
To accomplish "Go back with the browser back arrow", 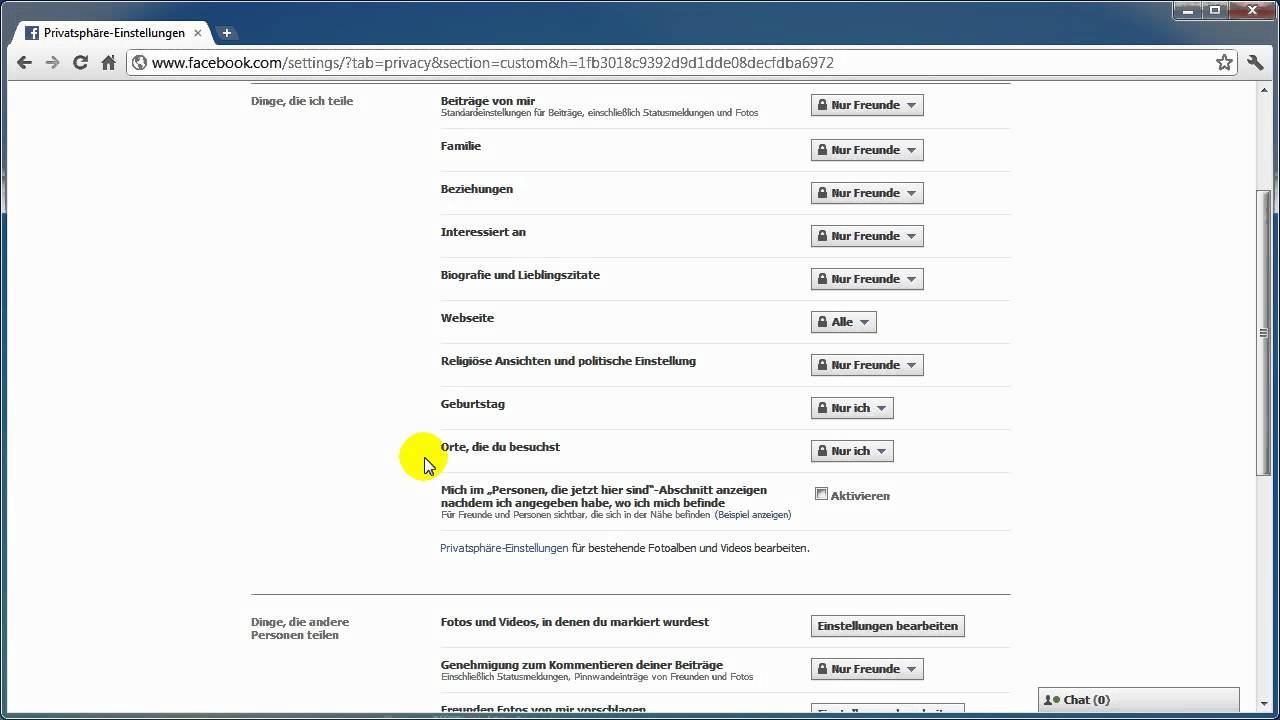I will pos(24,62).
